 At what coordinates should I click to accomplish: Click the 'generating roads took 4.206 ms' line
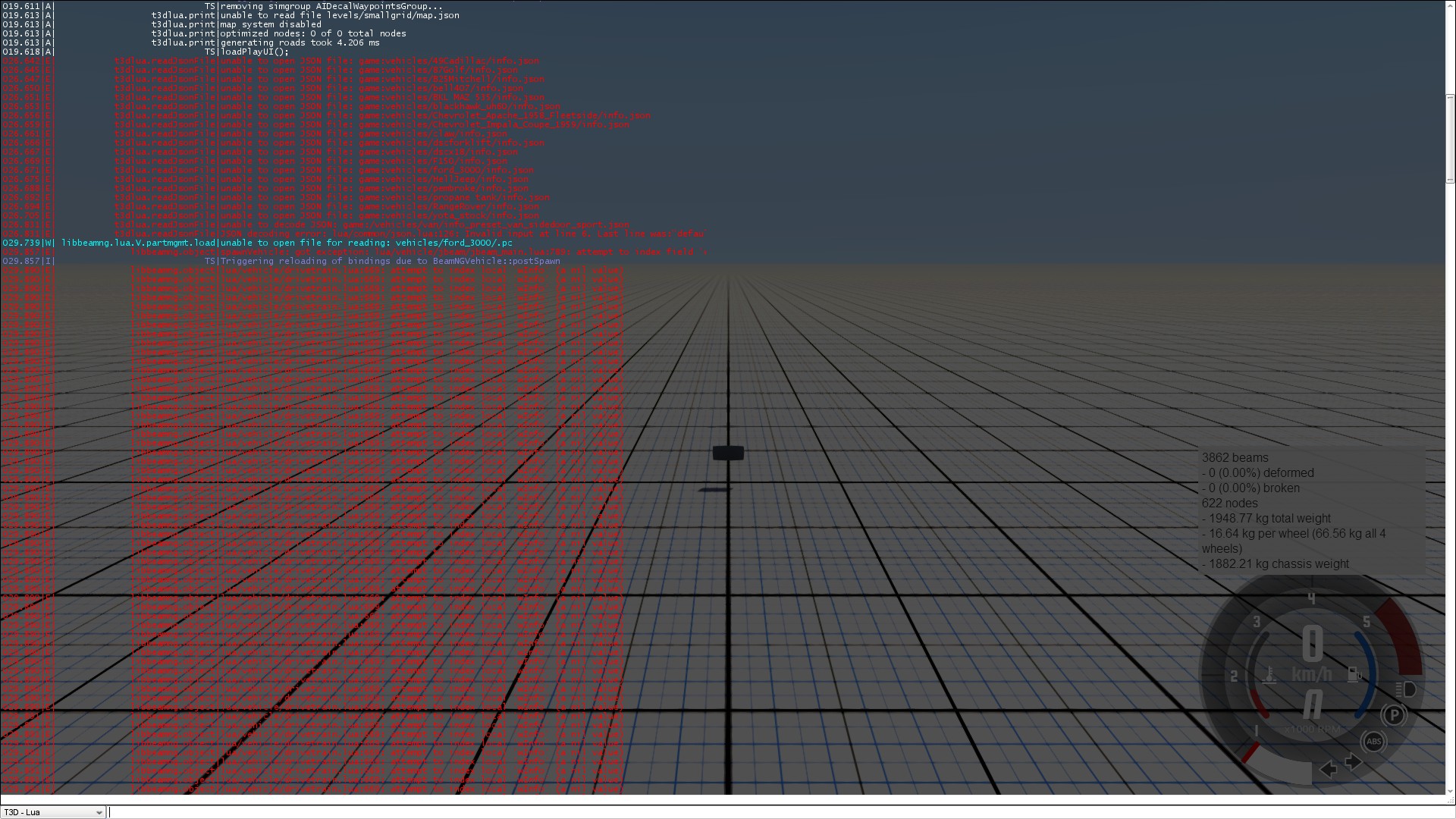[x=300, y=42]
